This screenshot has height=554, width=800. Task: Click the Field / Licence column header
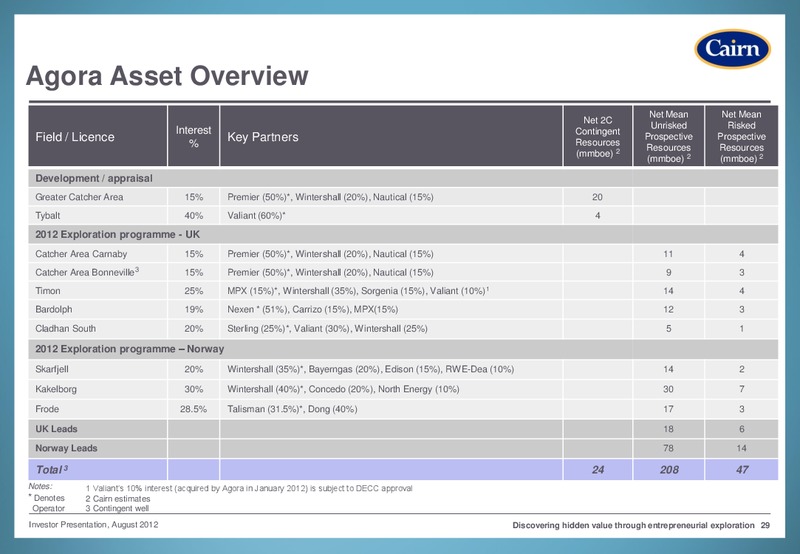98,136
